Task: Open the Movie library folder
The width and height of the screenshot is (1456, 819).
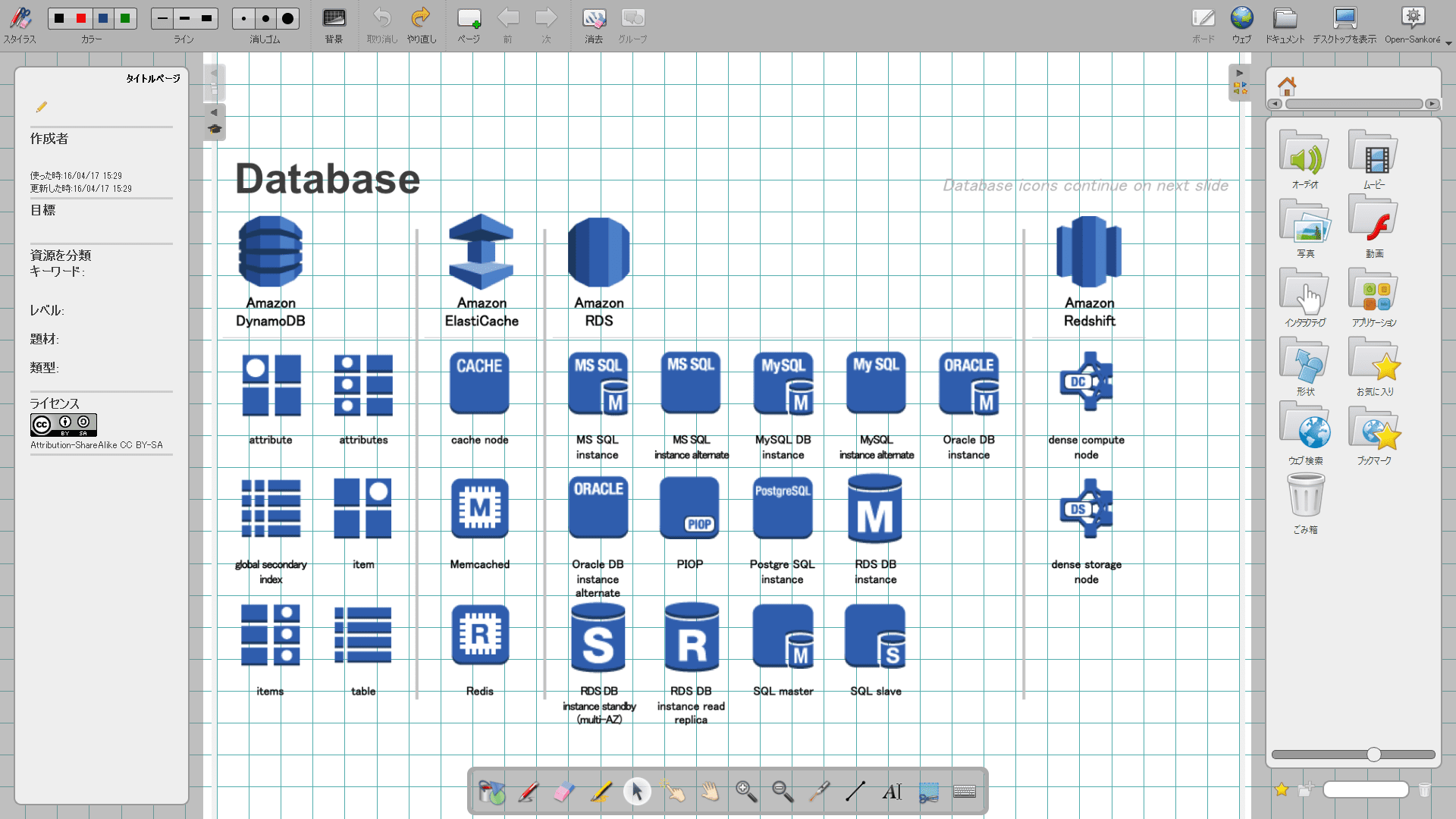Action: [1374, 159]
